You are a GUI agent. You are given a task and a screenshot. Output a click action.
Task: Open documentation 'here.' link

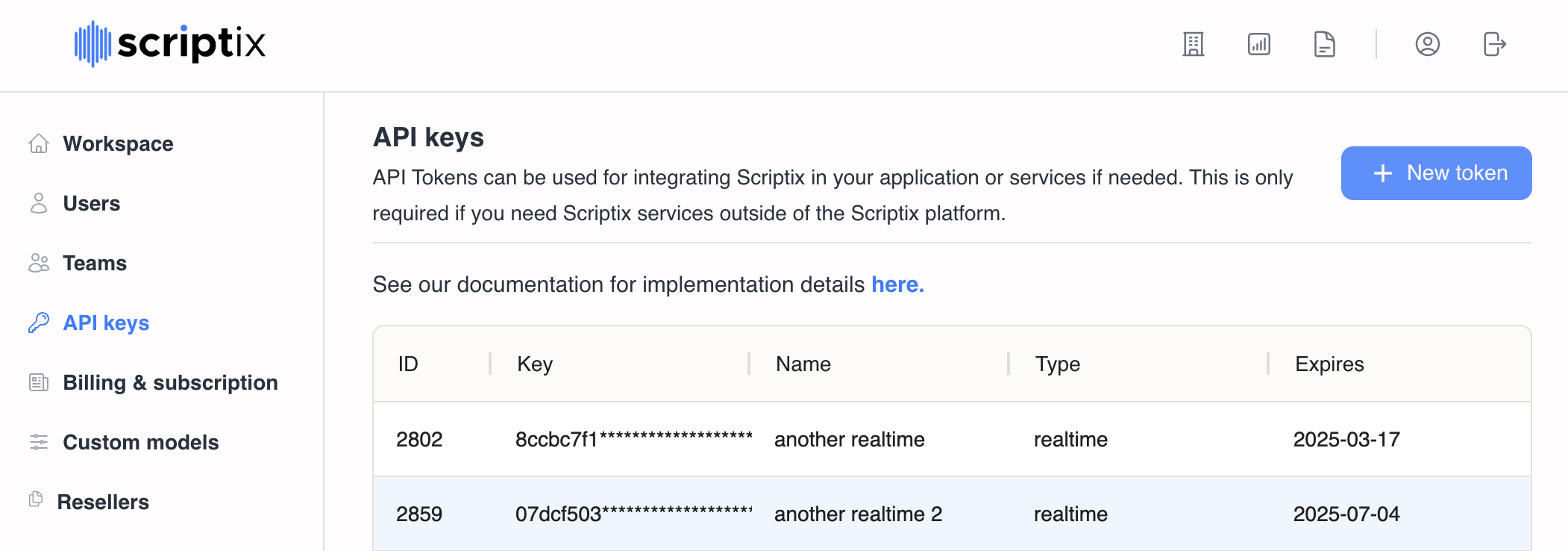coord(898,284)
